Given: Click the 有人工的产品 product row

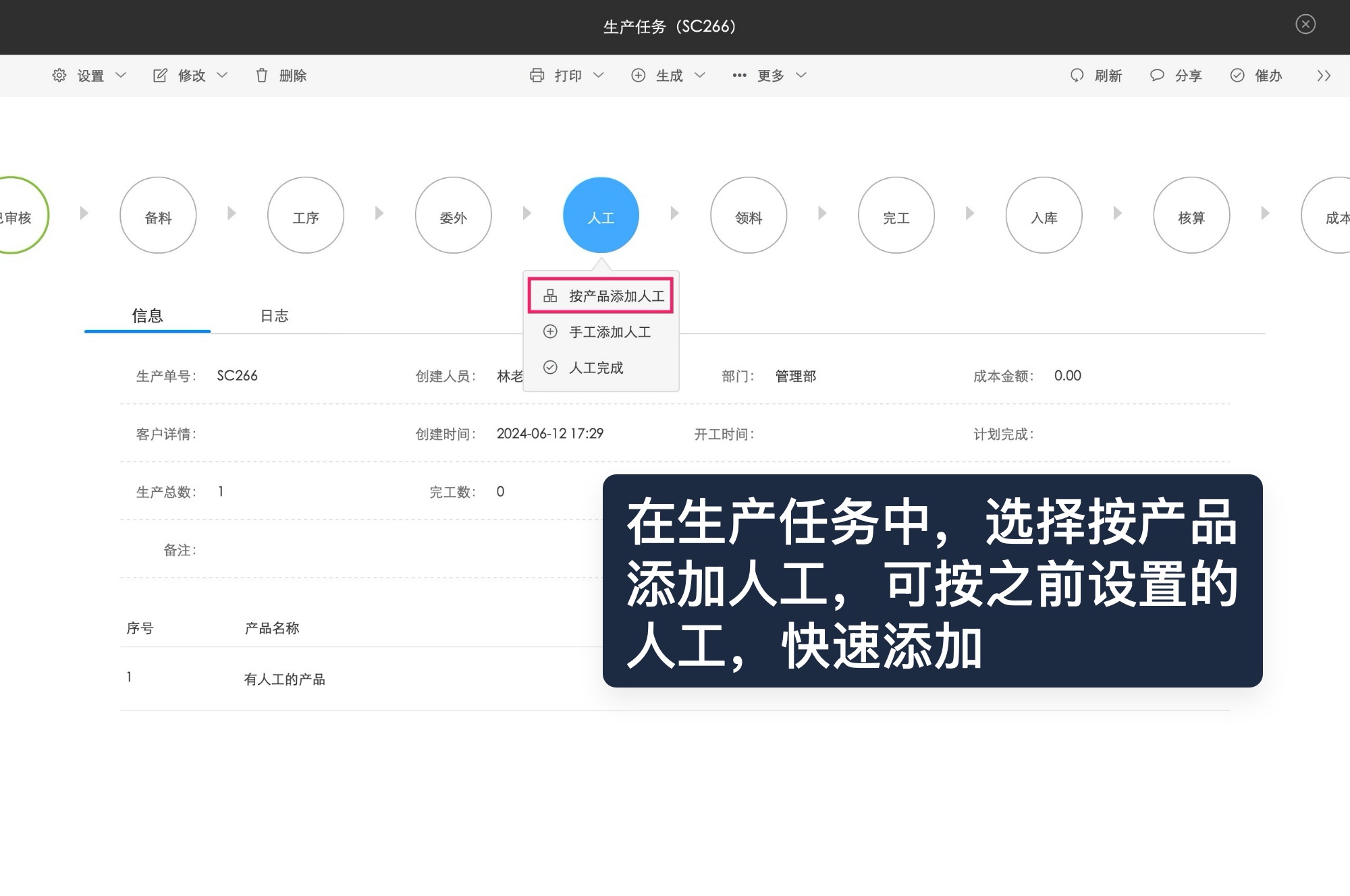Looking at the screenshot, I should (285, 679).
